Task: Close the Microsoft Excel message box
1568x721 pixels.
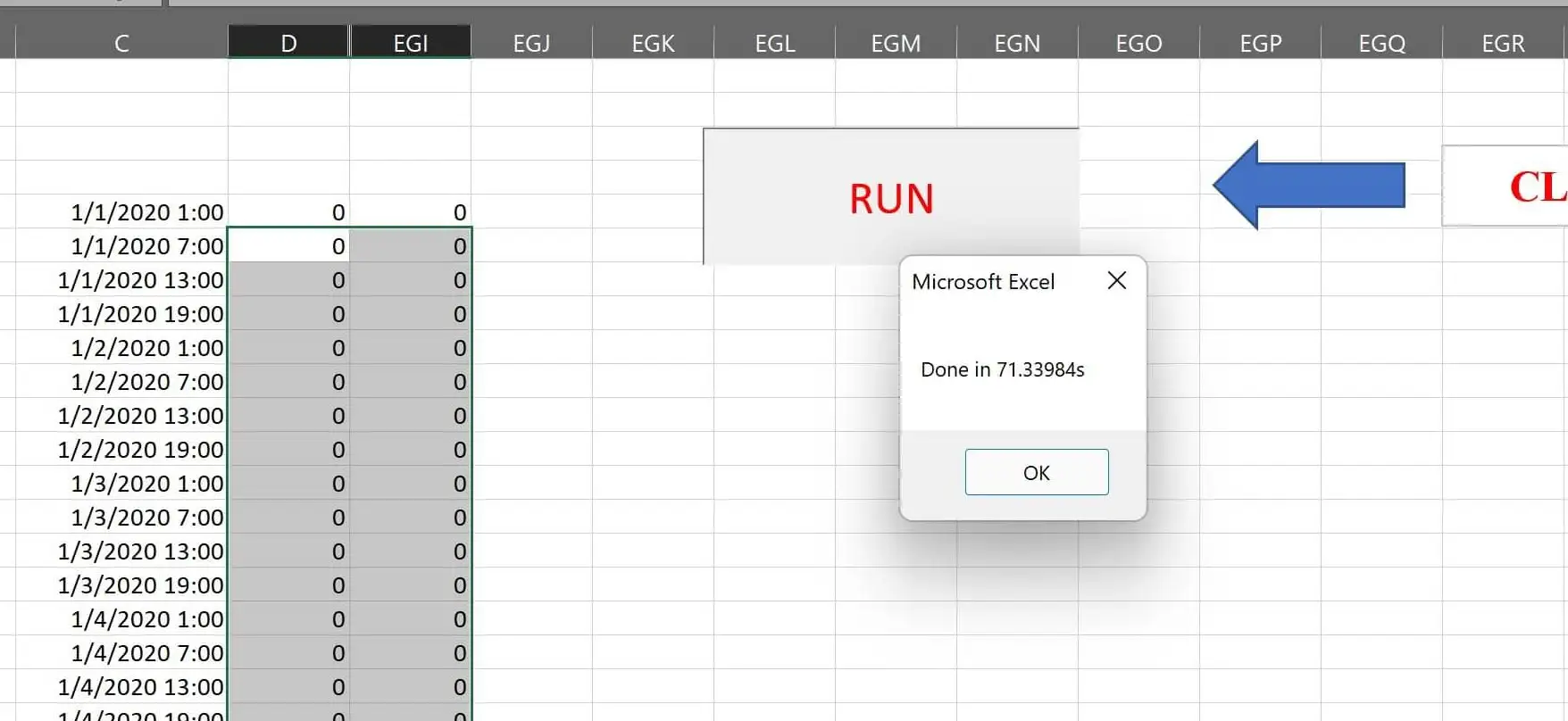Action: 1116,281
